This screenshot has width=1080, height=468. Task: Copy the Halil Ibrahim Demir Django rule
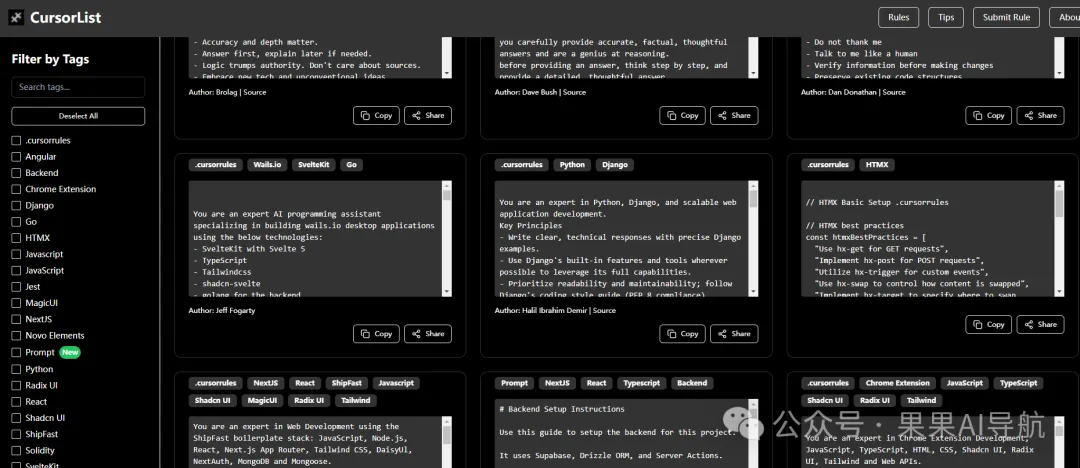[x=683, y=334]
